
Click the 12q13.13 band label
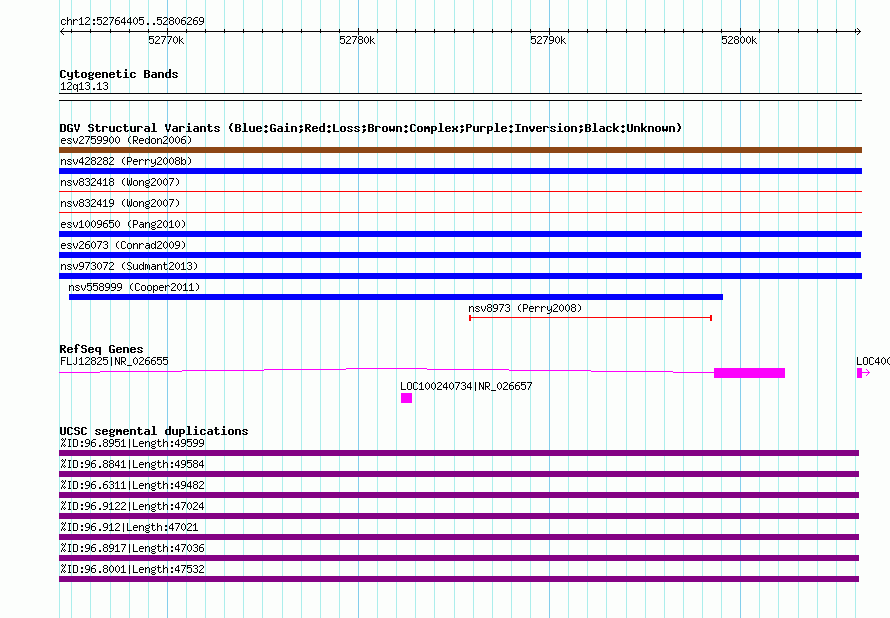[84, 86]
